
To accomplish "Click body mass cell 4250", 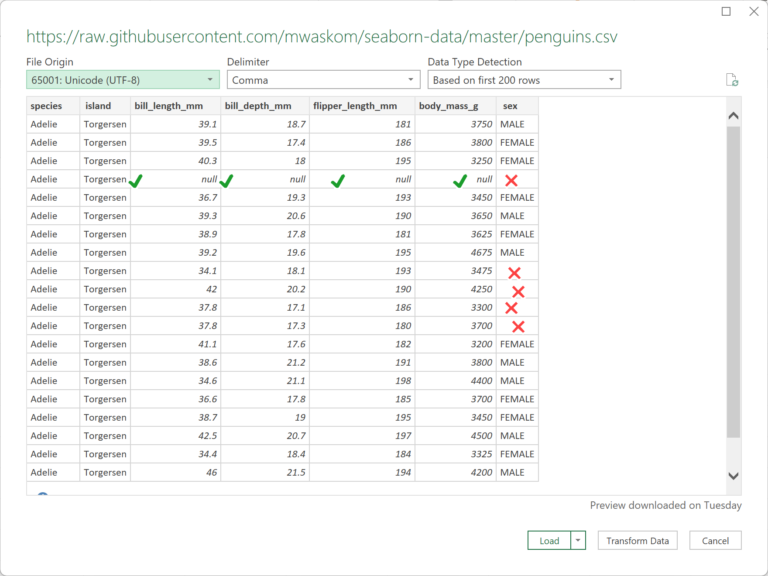I will click(456, 289).
